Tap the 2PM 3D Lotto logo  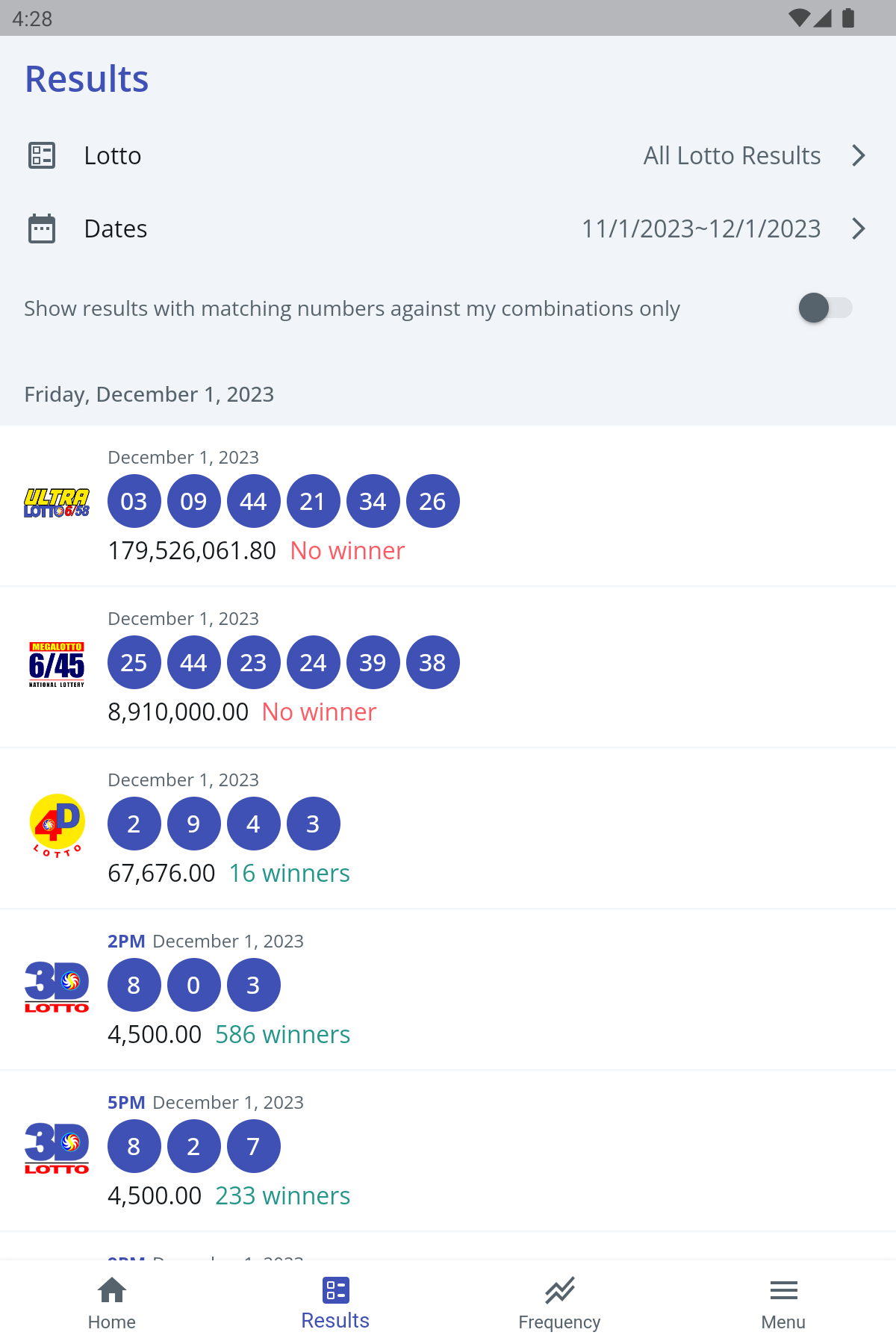57,986
